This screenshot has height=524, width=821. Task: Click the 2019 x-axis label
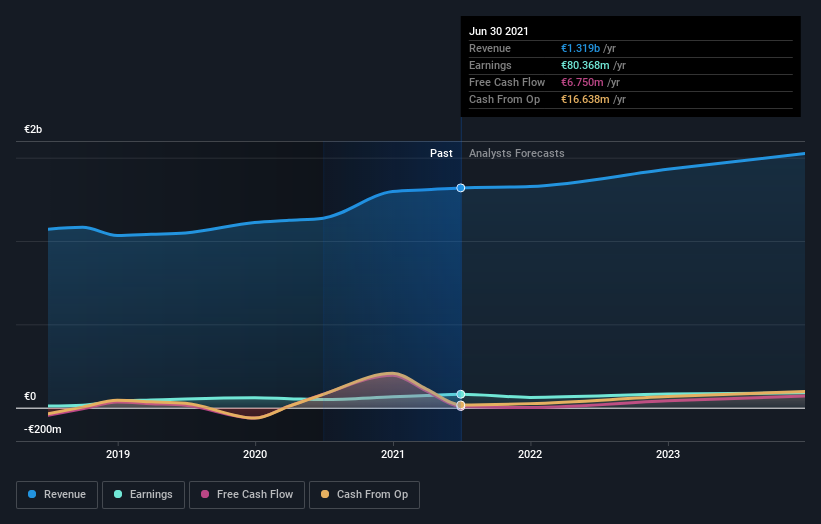(x=118, y=454)
